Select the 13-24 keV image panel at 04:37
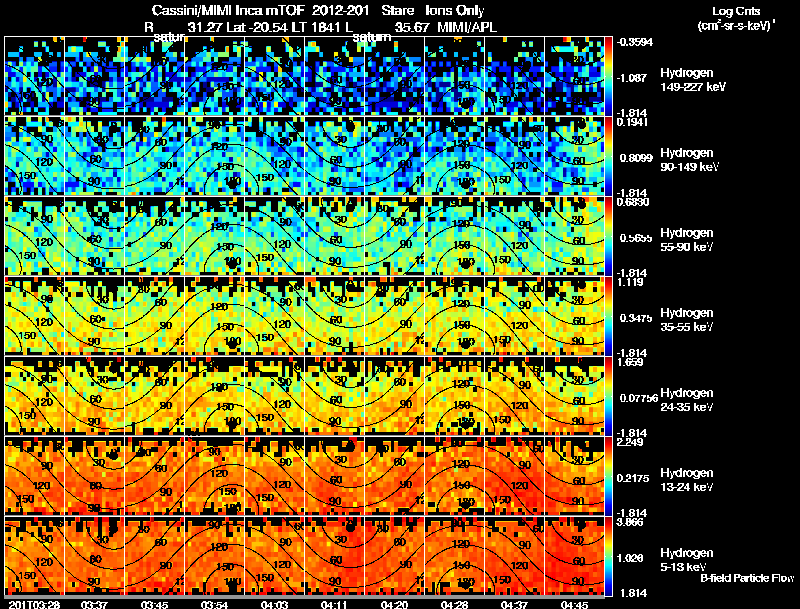 [x=515, y=476]
